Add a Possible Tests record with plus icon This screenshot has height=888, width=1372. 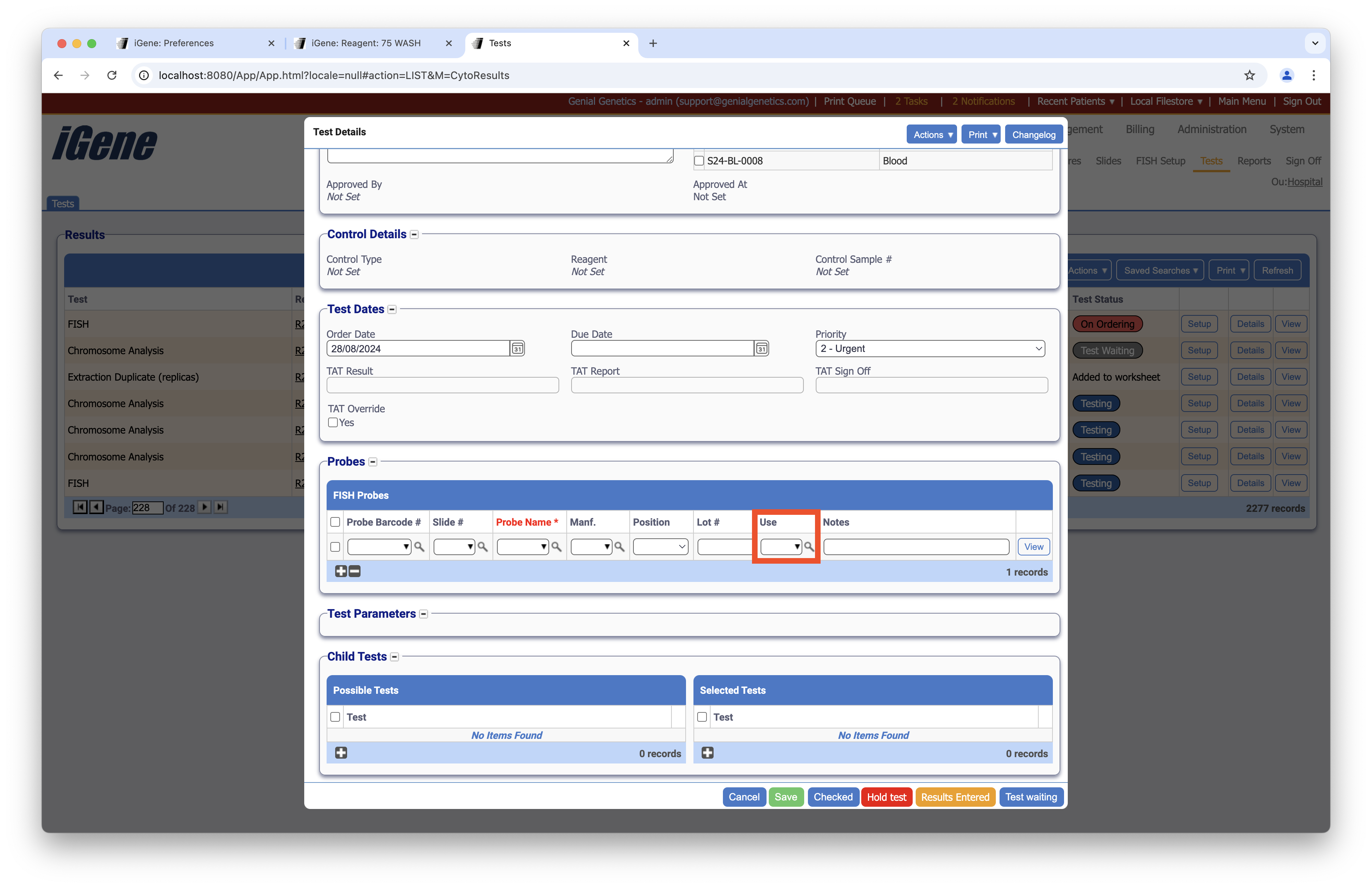point(341,753)
